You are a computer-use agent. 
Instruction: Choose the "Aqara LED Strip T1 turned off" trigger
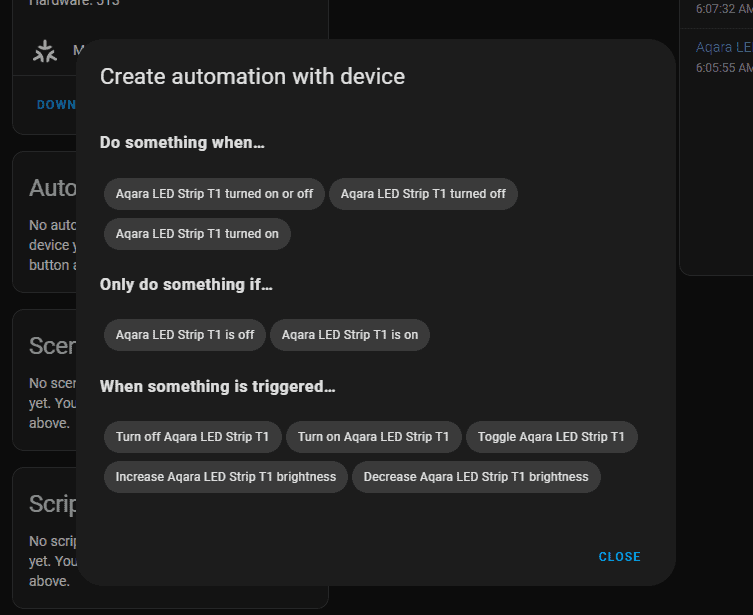point(423,194)
